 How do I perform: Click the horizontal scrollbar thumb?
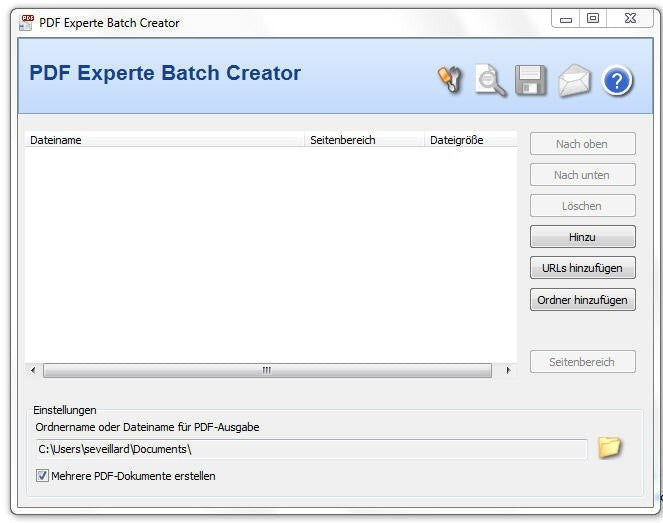pos(267,370)
